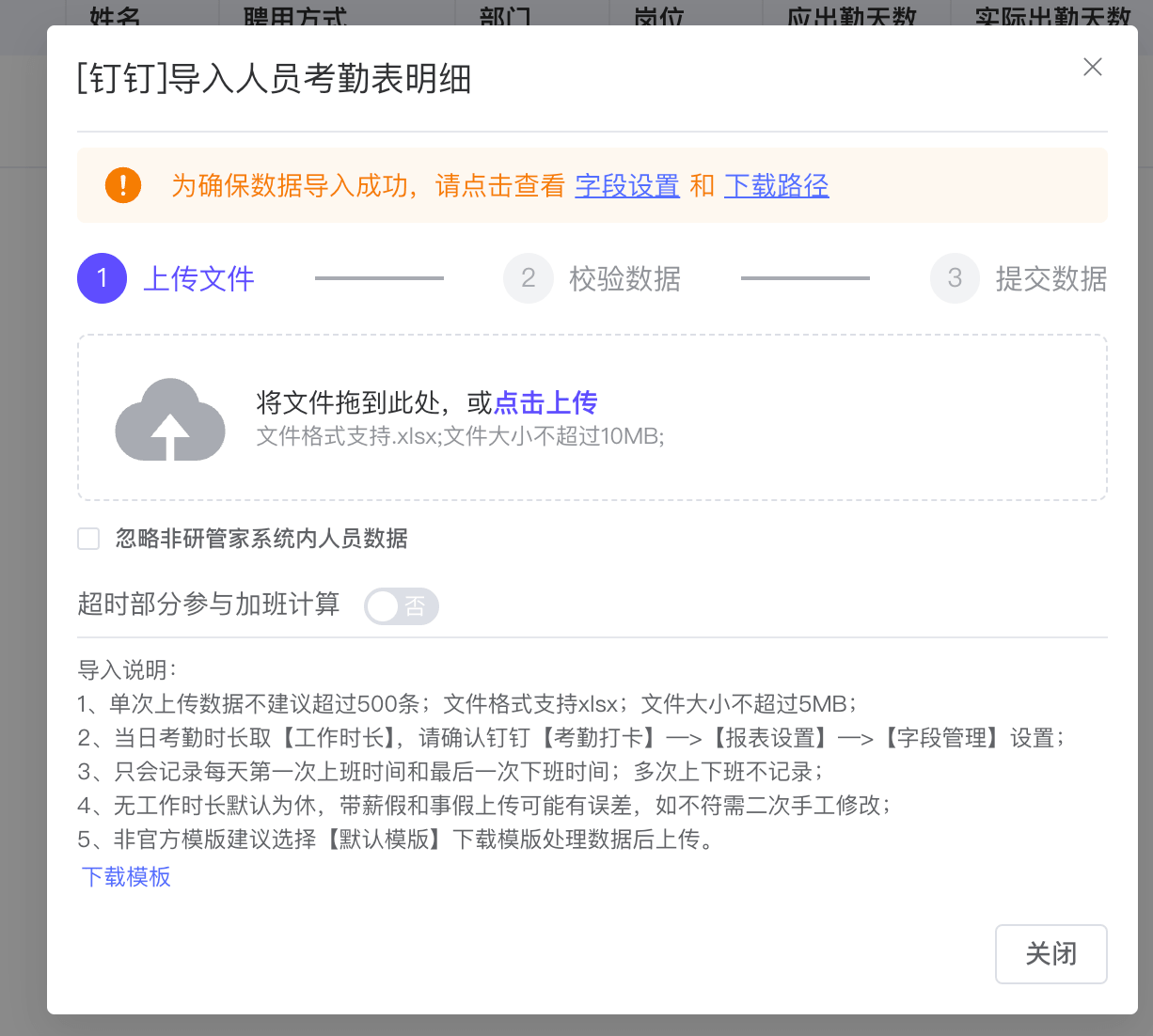Open the 下载路径 link
The width and height of the screenshot is (1153, 1036).
point(776,186)
